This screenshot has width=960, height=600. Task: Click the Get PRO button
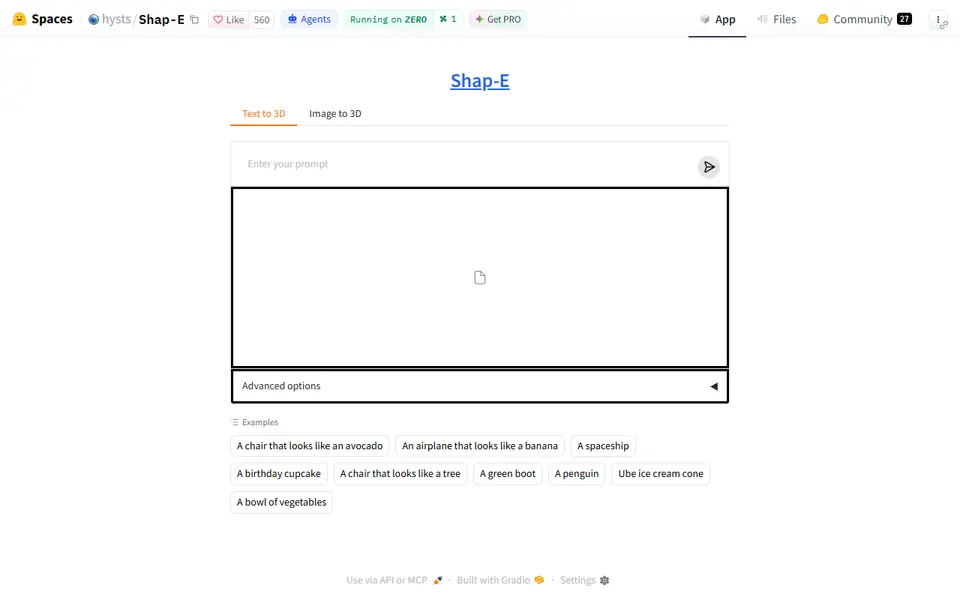point(498,19)
